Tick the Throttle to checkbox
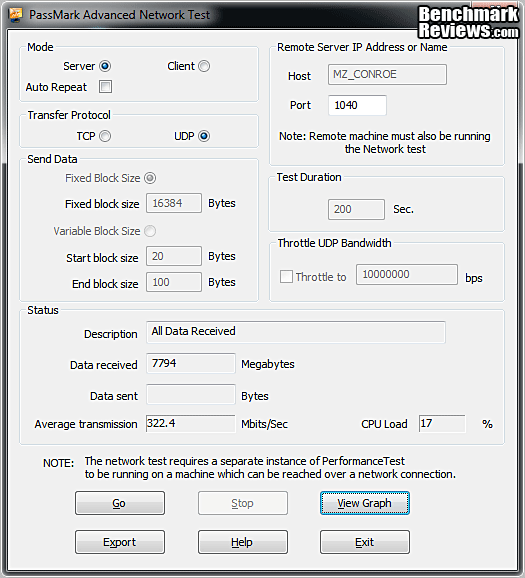This screenshot has width=525, height=578. pos(286,276)
